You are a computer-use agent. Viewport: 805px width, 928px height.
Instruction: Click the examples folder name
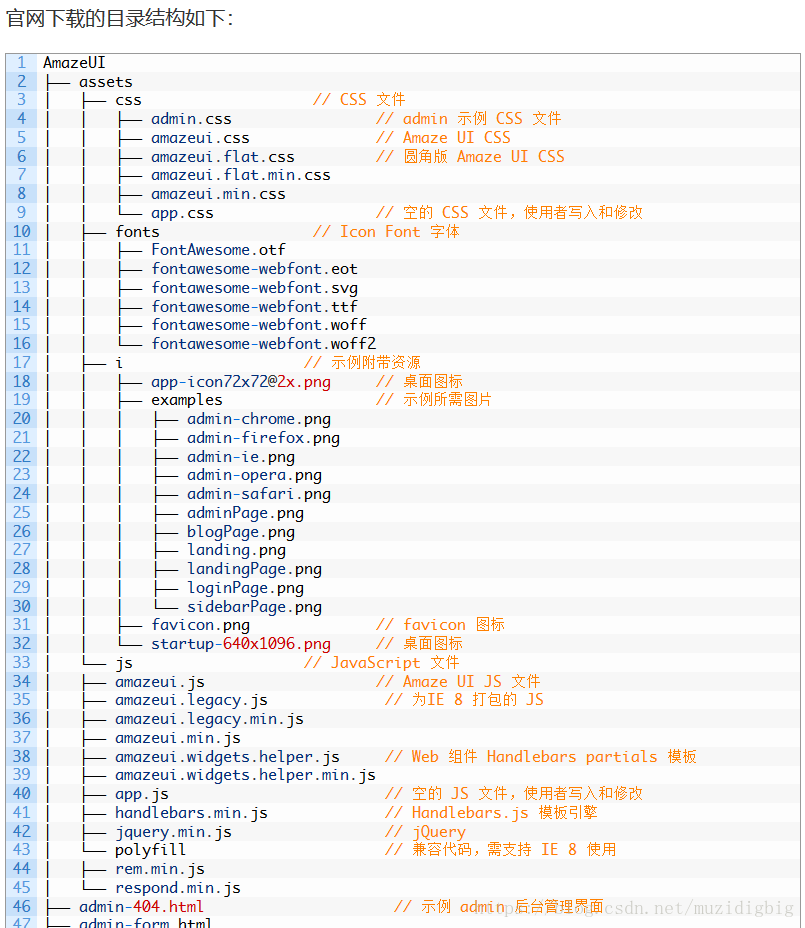(187, 400)
